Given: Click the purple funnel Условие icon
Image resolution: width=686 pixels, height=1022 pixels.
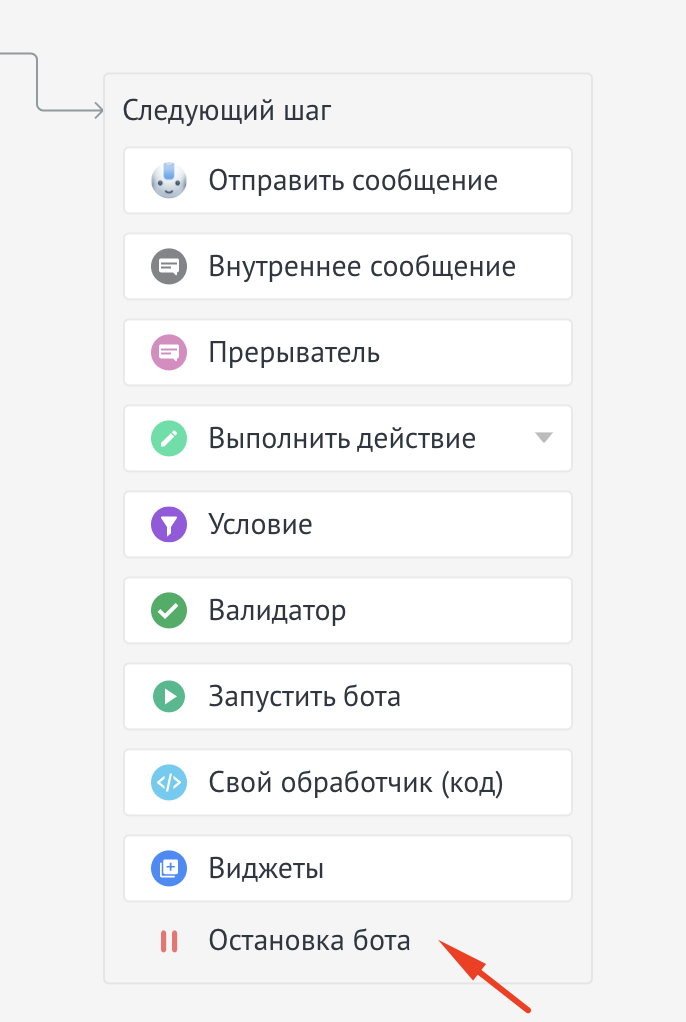Looking at the screenshot, I should coord(169,525).
